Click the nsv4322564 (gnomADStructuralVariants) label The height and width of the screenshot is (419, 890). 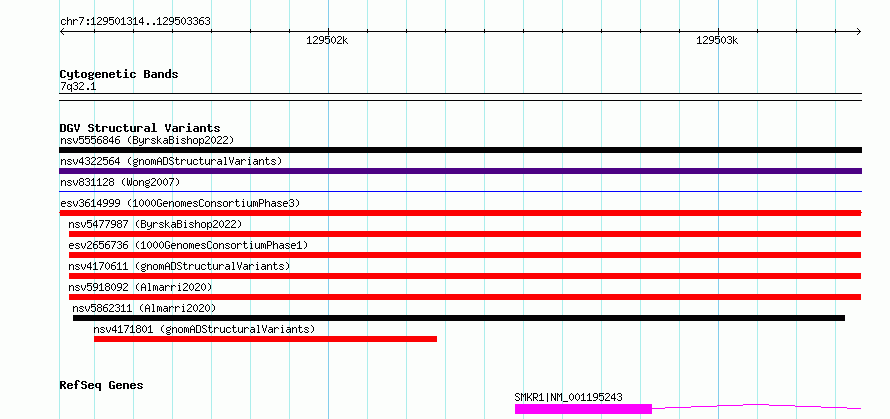[x=171, y=161]
